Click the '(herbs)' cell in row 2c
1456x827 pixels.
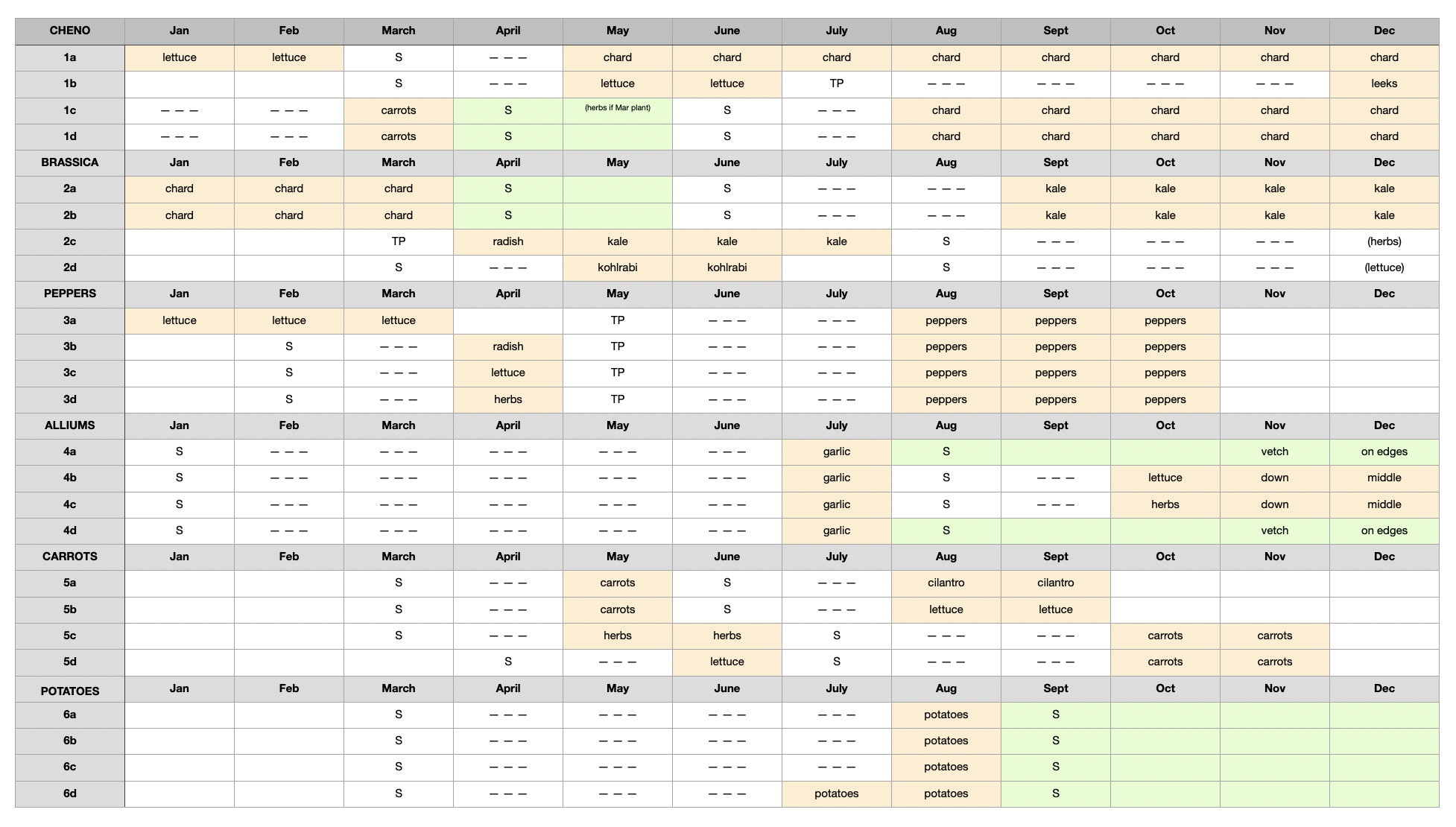[1384, 241]
